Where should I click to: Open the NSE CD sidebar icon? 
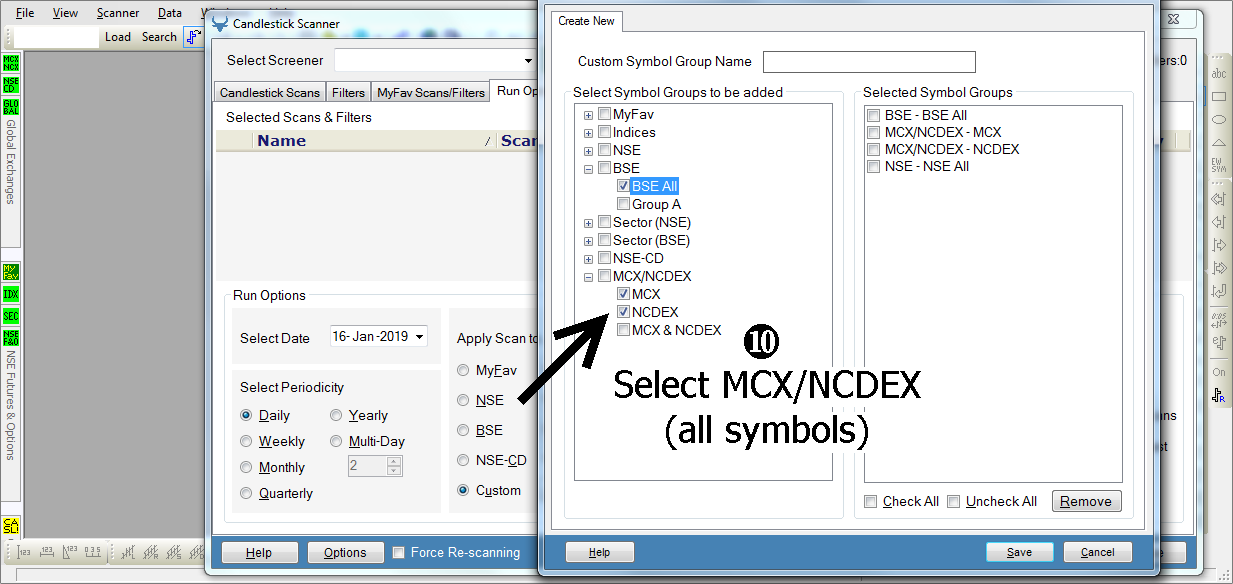click(x=11, y=84)
